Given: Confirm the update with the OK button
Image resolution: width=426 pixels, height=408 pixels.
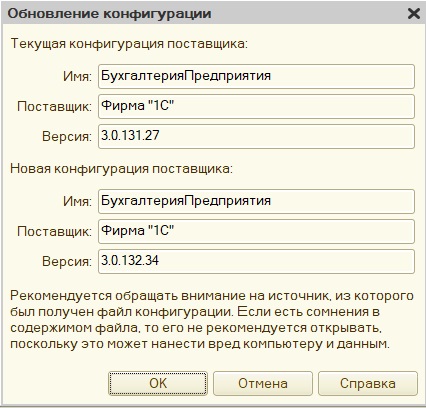Looking at the screenshot, I should [x=158, y=383].
